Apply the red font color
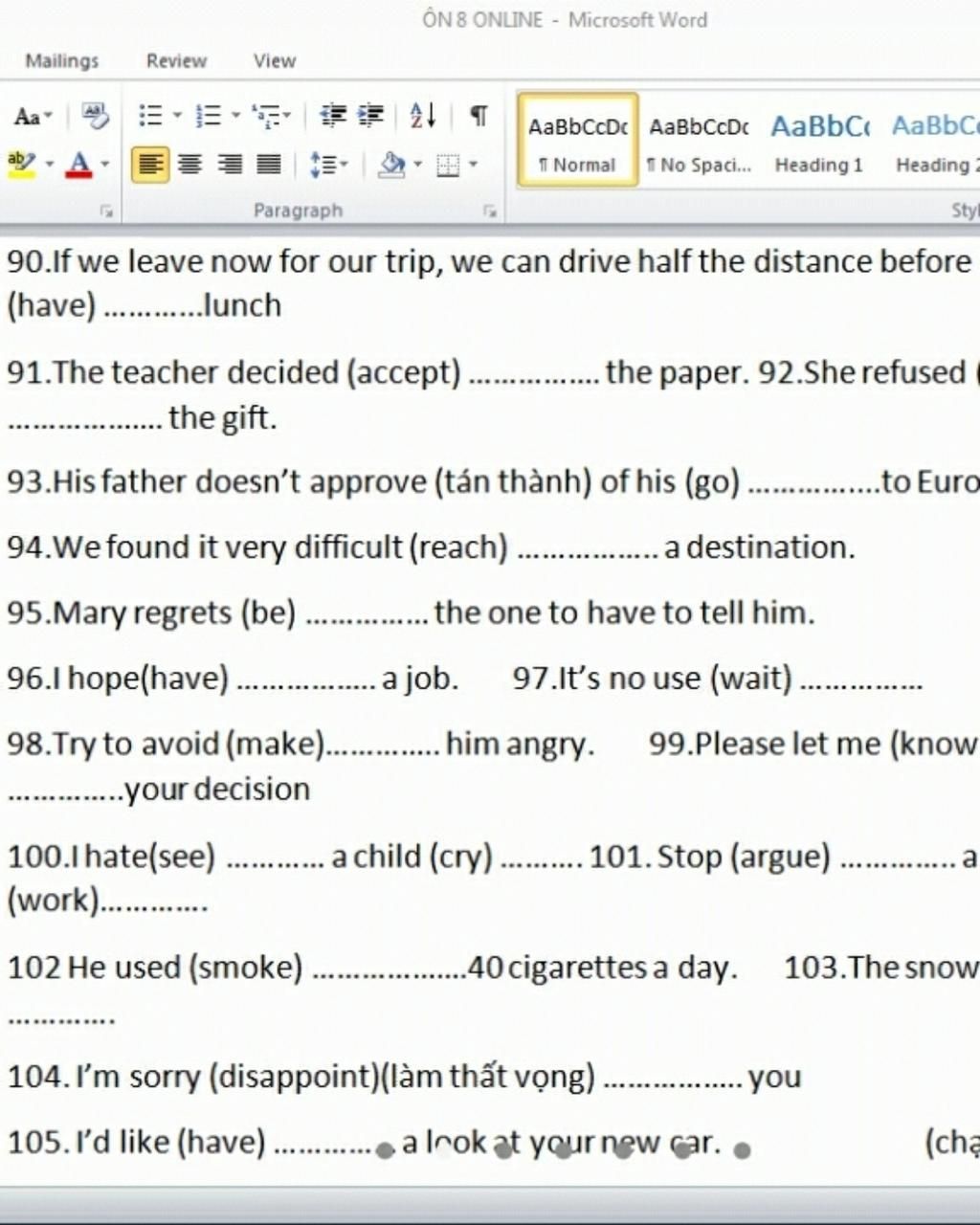The image size is (980, 1225). pyautogui.click(x=79, y=165)
